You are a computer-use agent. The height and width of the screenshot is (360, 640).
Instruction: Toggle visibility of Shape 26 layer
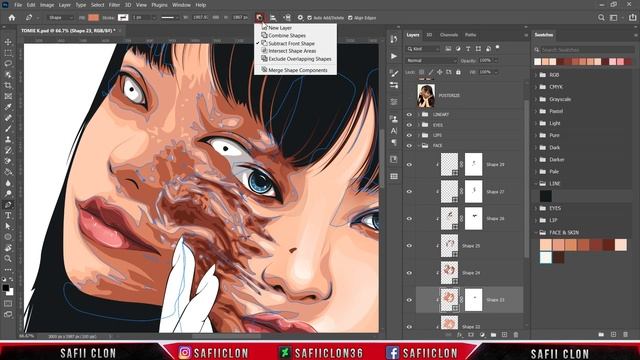coord(409,219)
